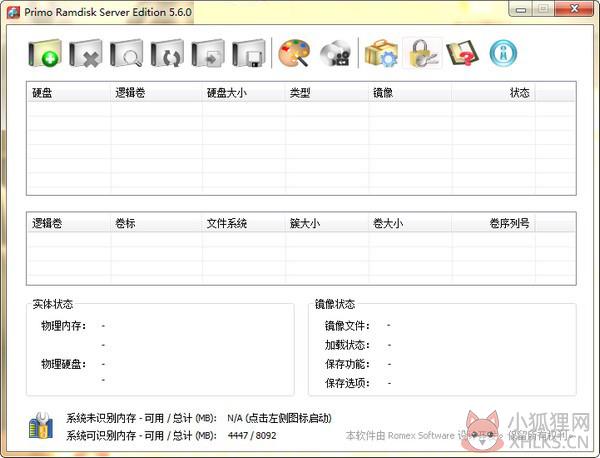This screenshot has height=458, width=600.
Task: Click the app icon in the title bar
Action: 13,11
